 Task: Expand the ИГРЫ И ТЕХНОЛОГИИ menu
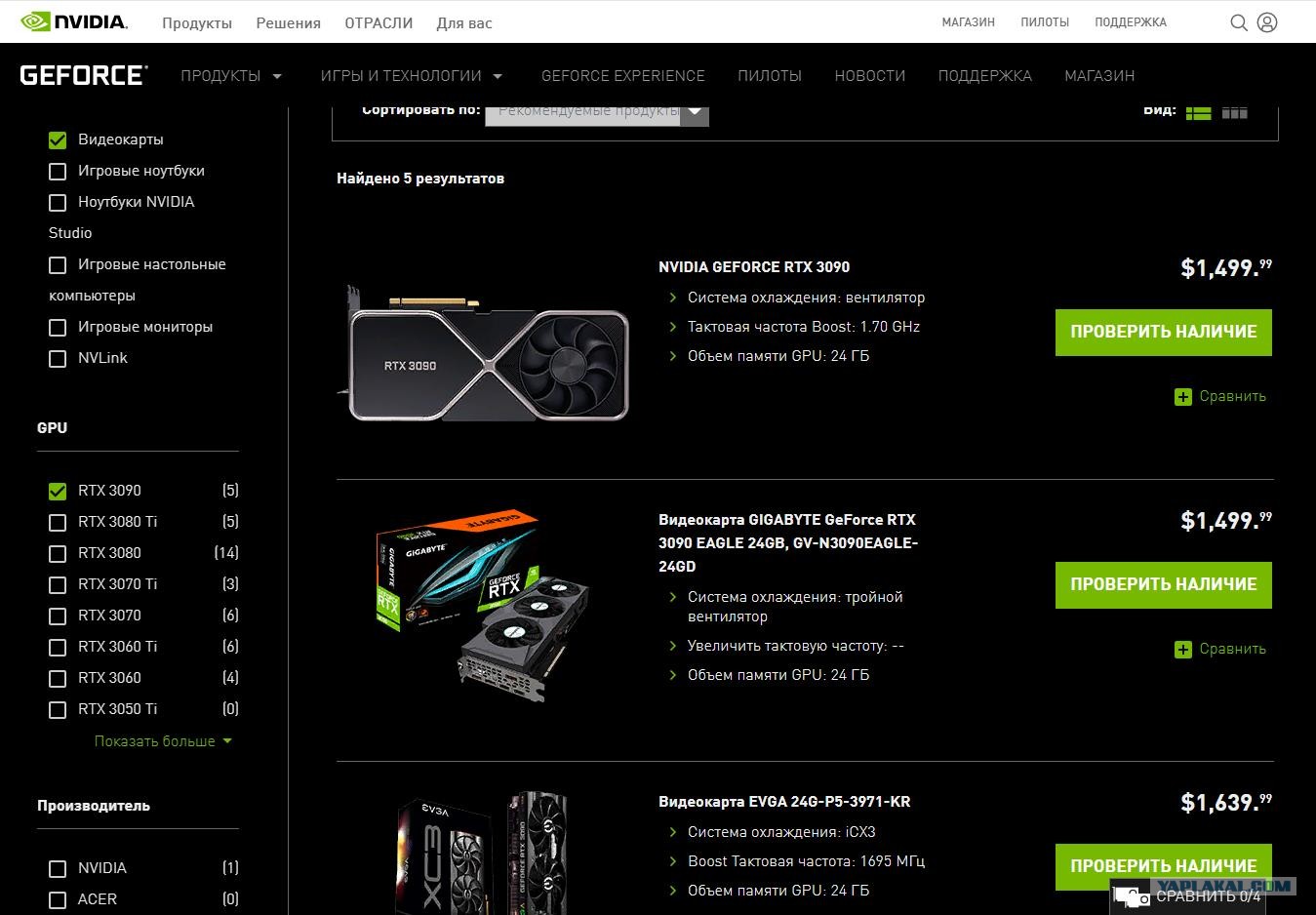412,76
